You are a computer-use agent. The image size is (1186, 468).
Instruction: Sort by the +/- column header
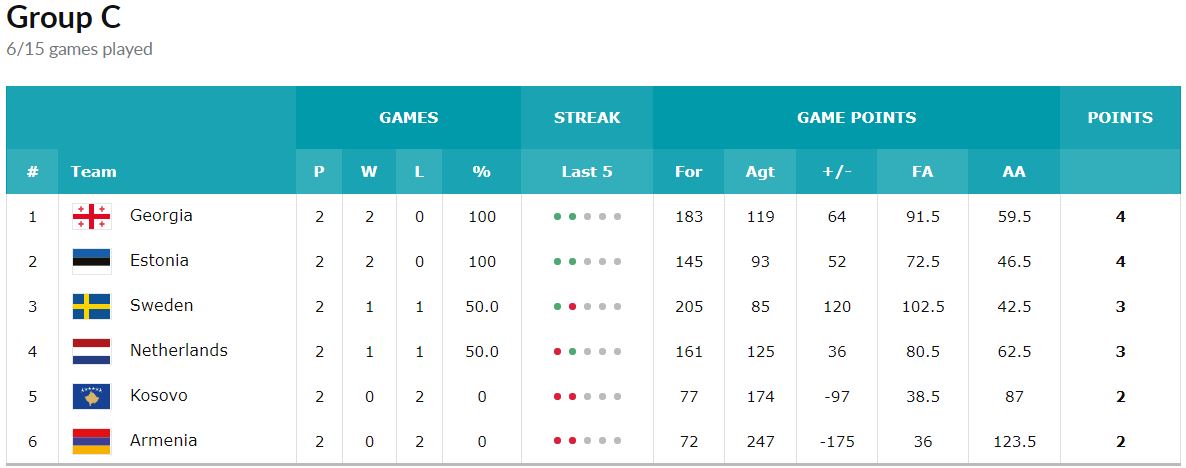(837, 172)
